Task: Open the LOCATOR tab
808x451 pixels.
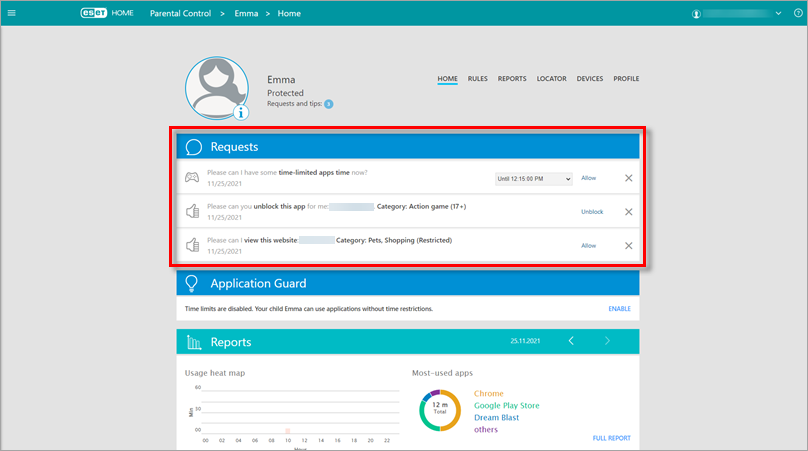Action: [551, 79]
